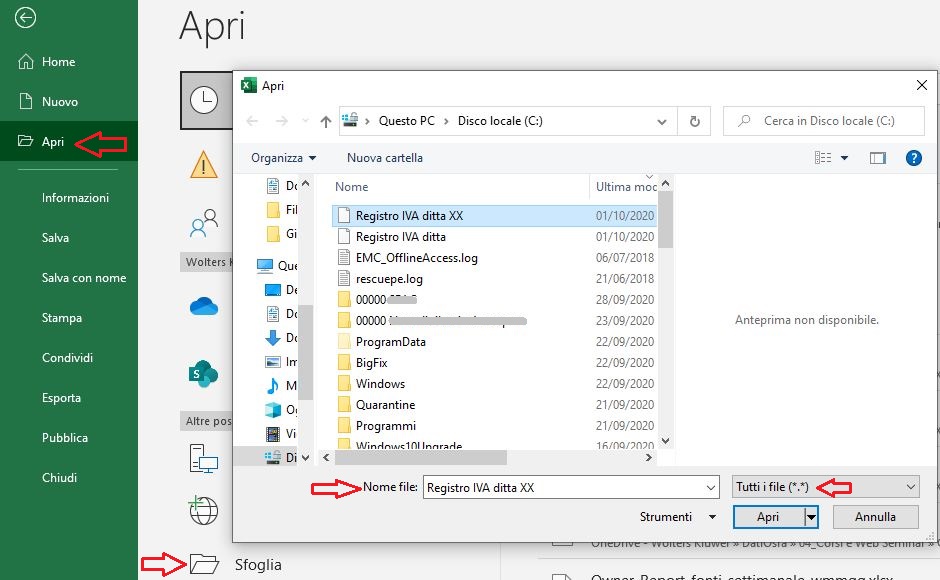
Task: Click Condividi in the sidebar
Action: (x=67, y=358)
